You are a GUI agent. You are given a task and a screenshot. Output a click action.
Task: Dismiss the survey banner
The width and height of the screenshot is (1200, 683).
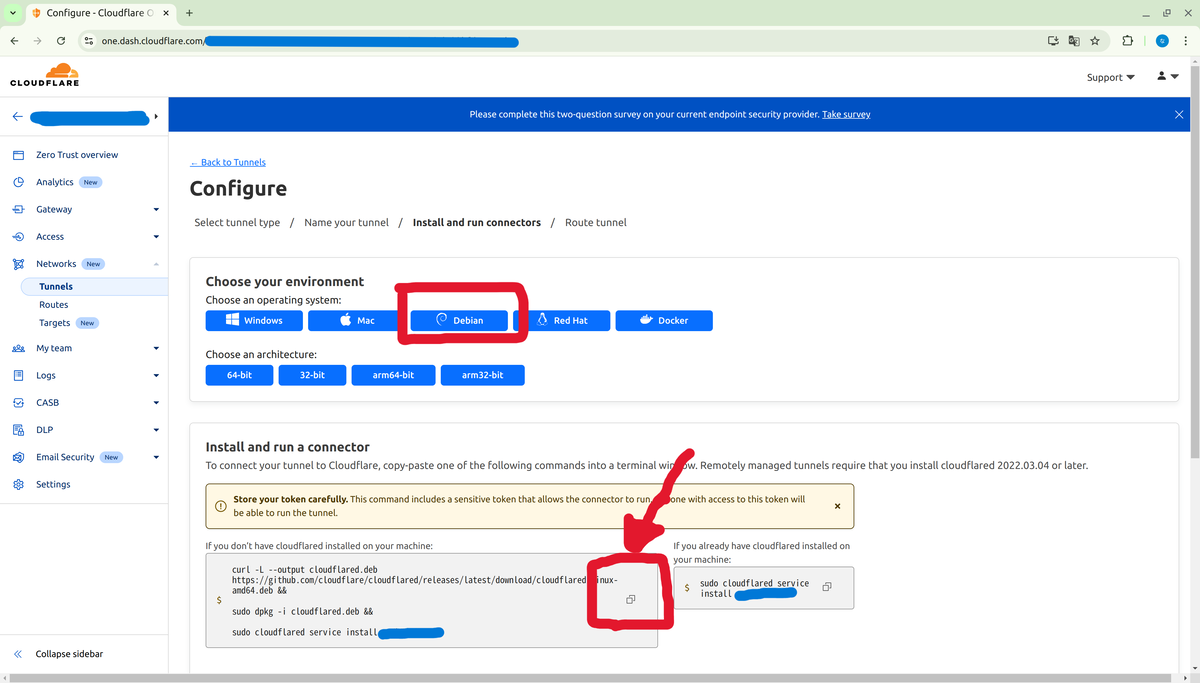tap(1179, 115)
